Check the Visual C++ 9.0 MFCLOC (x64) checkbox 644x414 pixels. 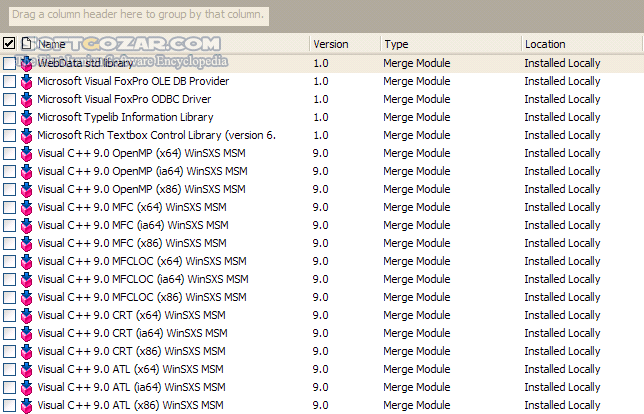(10, 261)
